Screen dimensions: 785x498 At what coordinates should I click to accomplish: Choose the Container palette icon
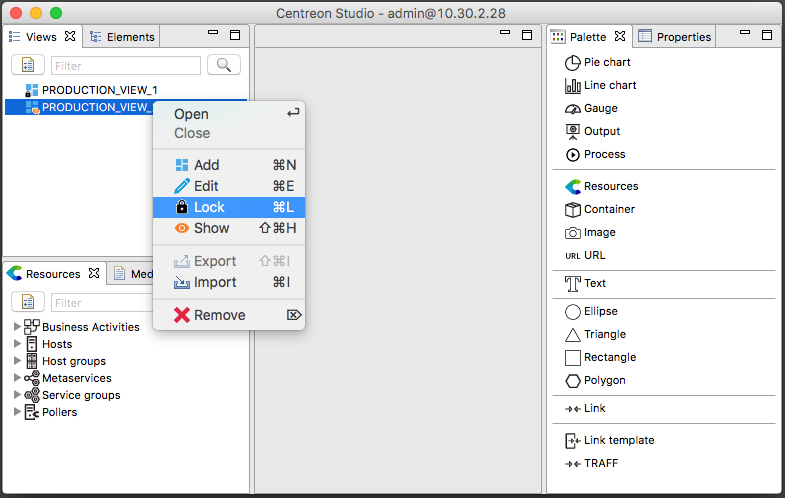coord(572,210)
